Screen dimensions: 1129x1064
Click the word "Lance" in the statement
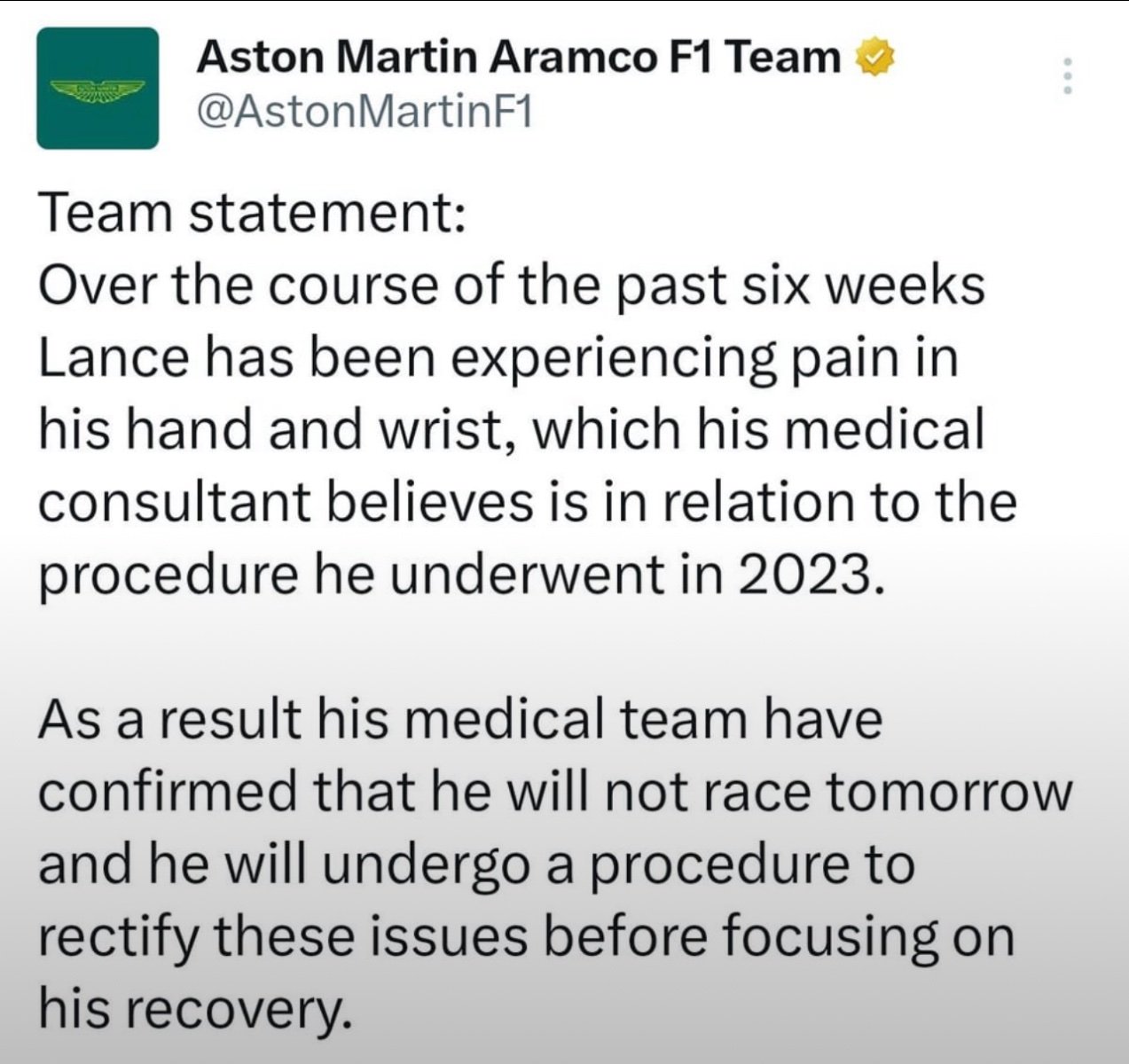(x=114, y=359)
